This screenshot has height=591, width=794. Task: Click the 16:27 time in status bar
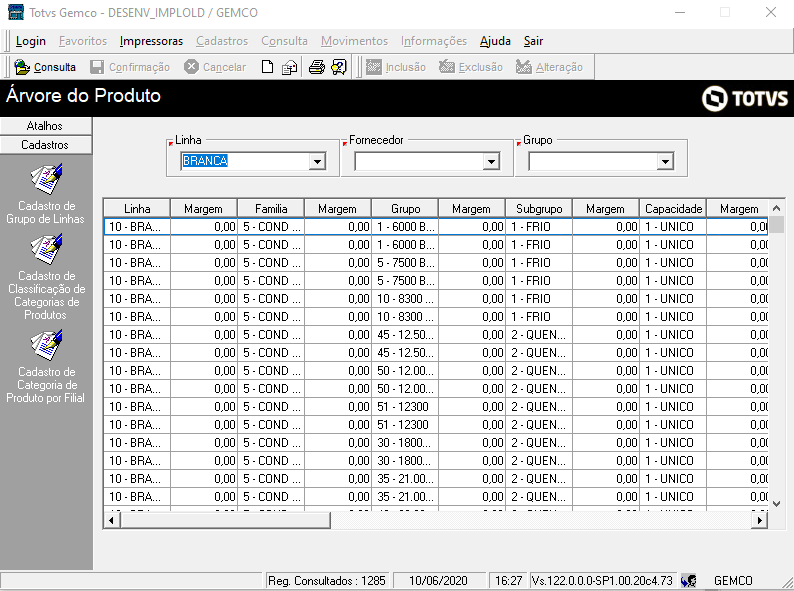[508, 580]
